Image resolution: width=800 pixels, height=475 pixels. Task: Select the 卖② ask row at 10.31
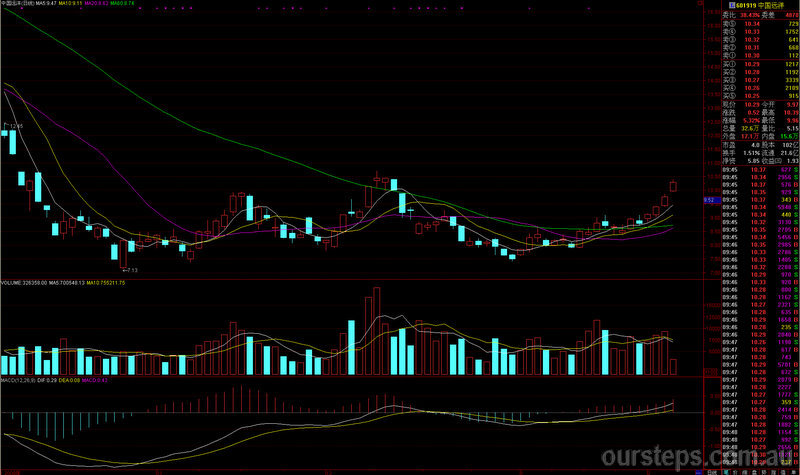pos(761,47)
